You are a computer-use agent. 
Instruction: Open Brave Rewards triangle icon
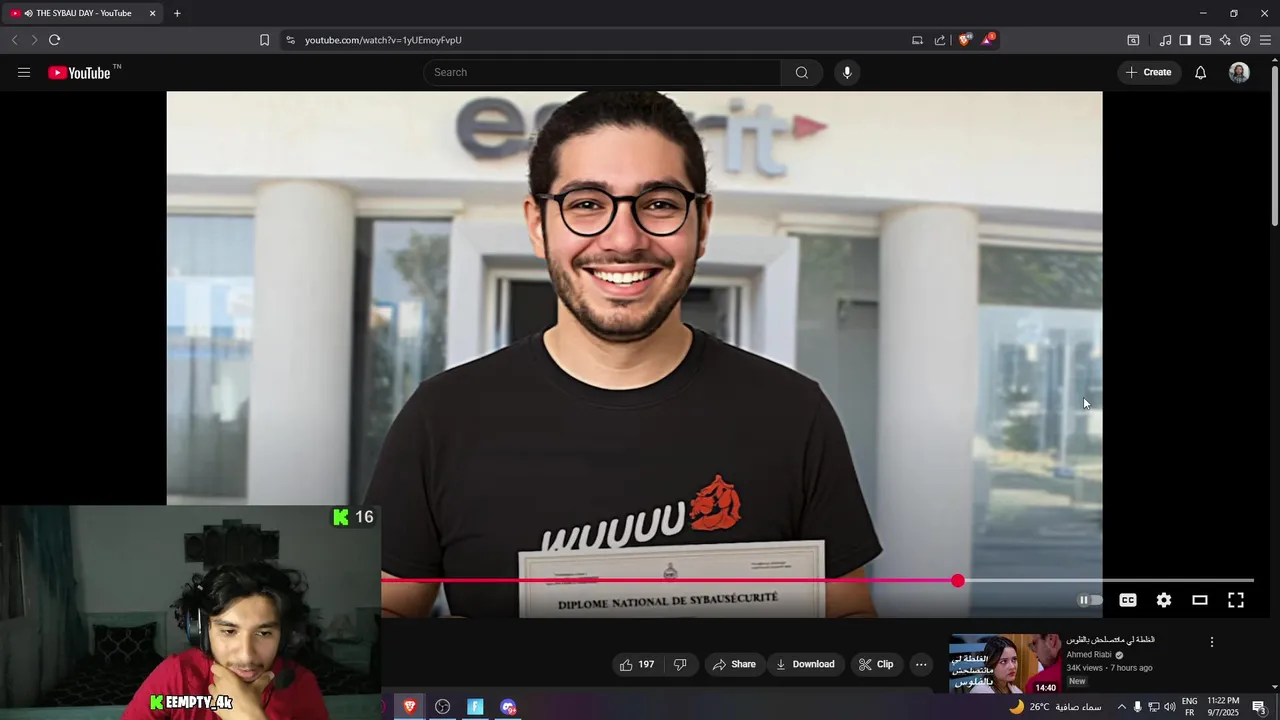point(988,40)
